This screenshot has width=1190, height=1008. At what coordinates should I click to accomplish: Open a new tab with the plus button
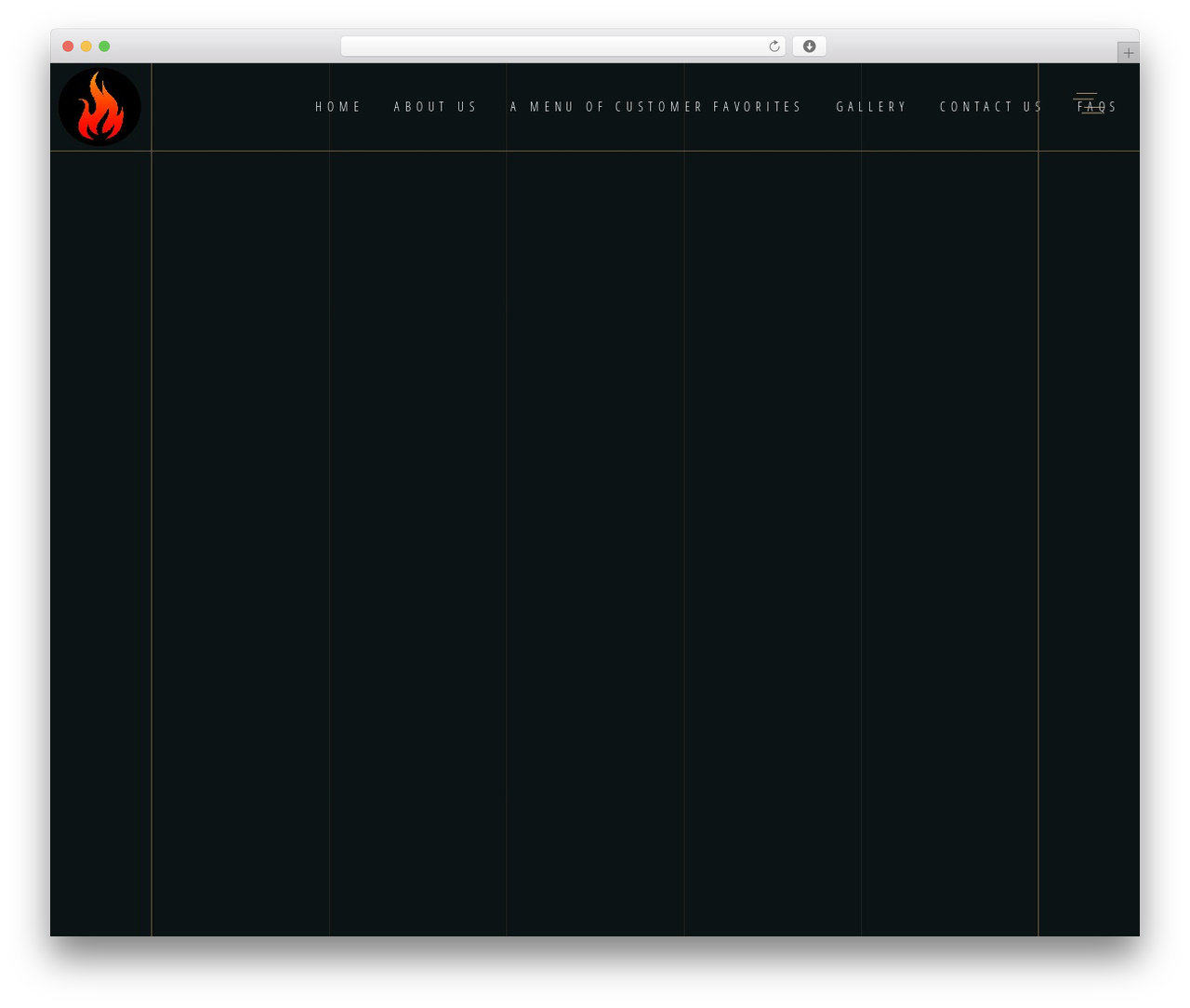point(1128,53)
